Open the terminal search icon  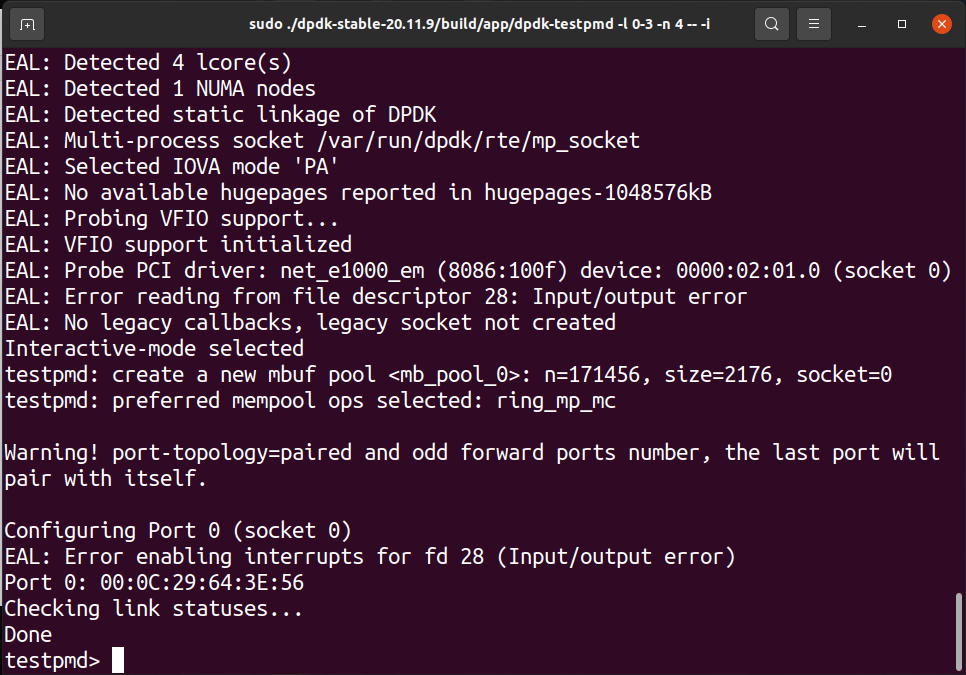pyautogui.click(x=772, y=24)
